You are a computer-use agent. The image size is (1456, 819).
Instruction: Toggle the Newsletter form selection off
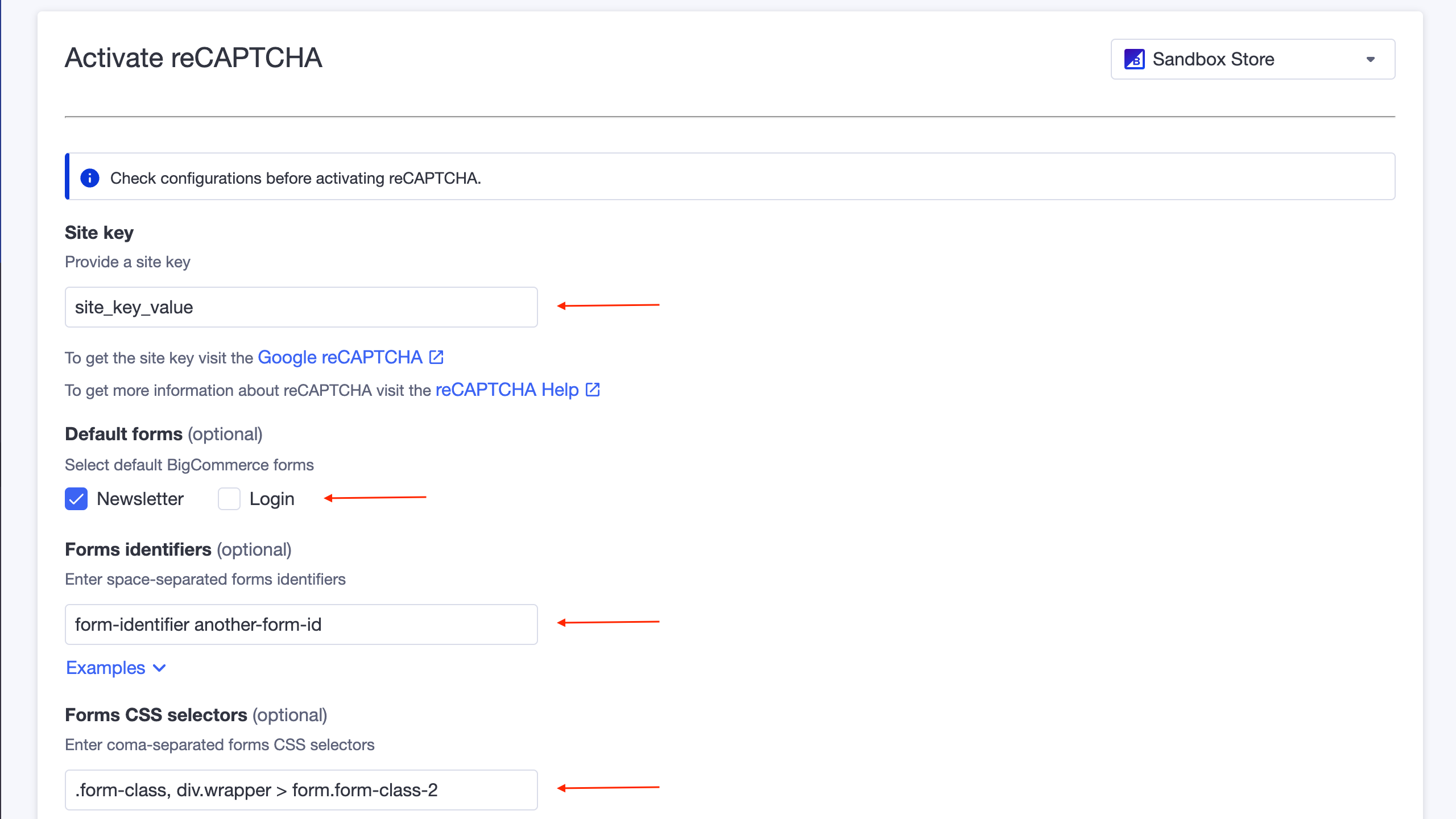[76, 499]
